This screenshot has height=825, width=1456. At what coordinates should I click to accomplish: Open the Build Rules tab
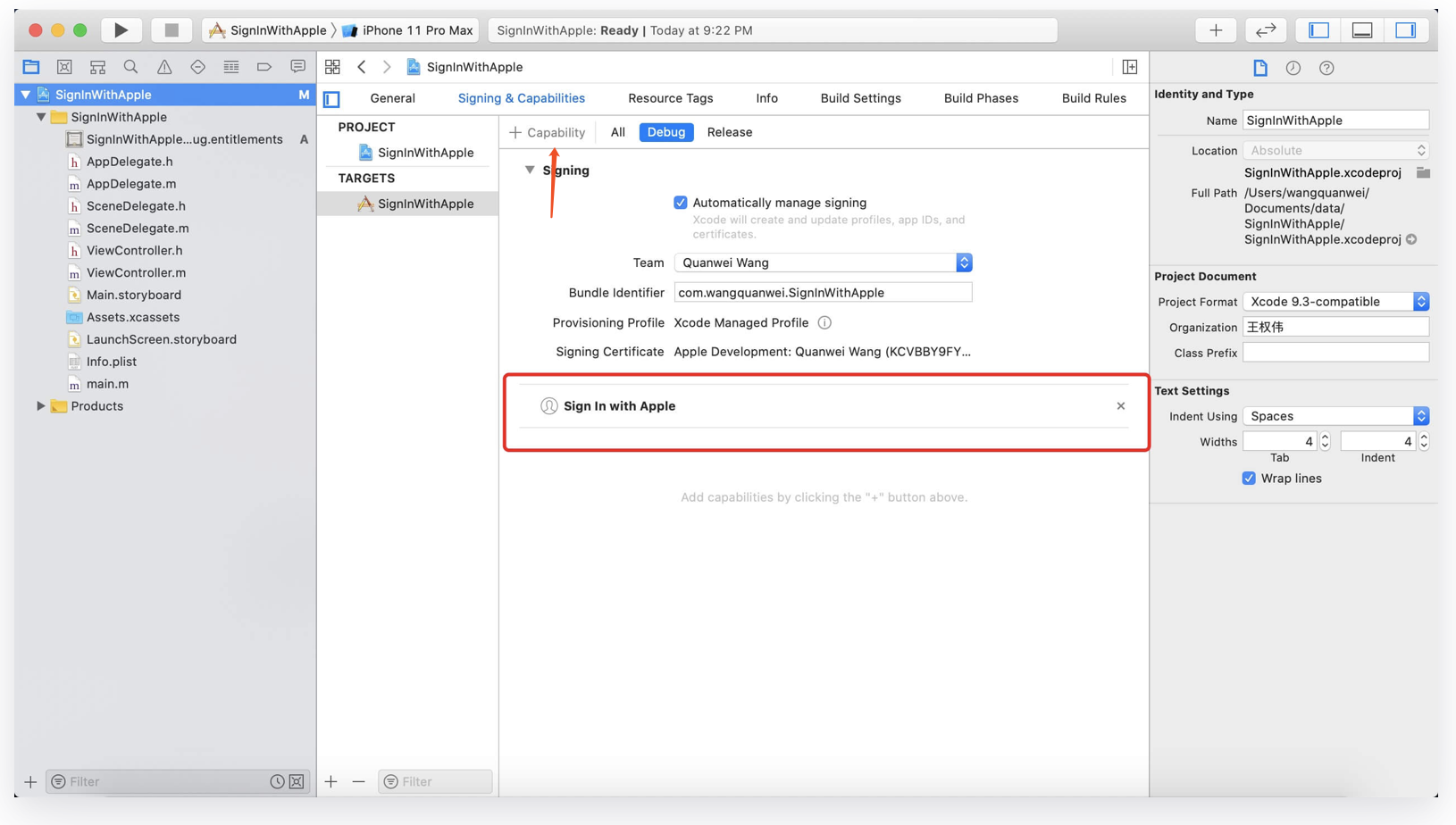[1093, 98]
